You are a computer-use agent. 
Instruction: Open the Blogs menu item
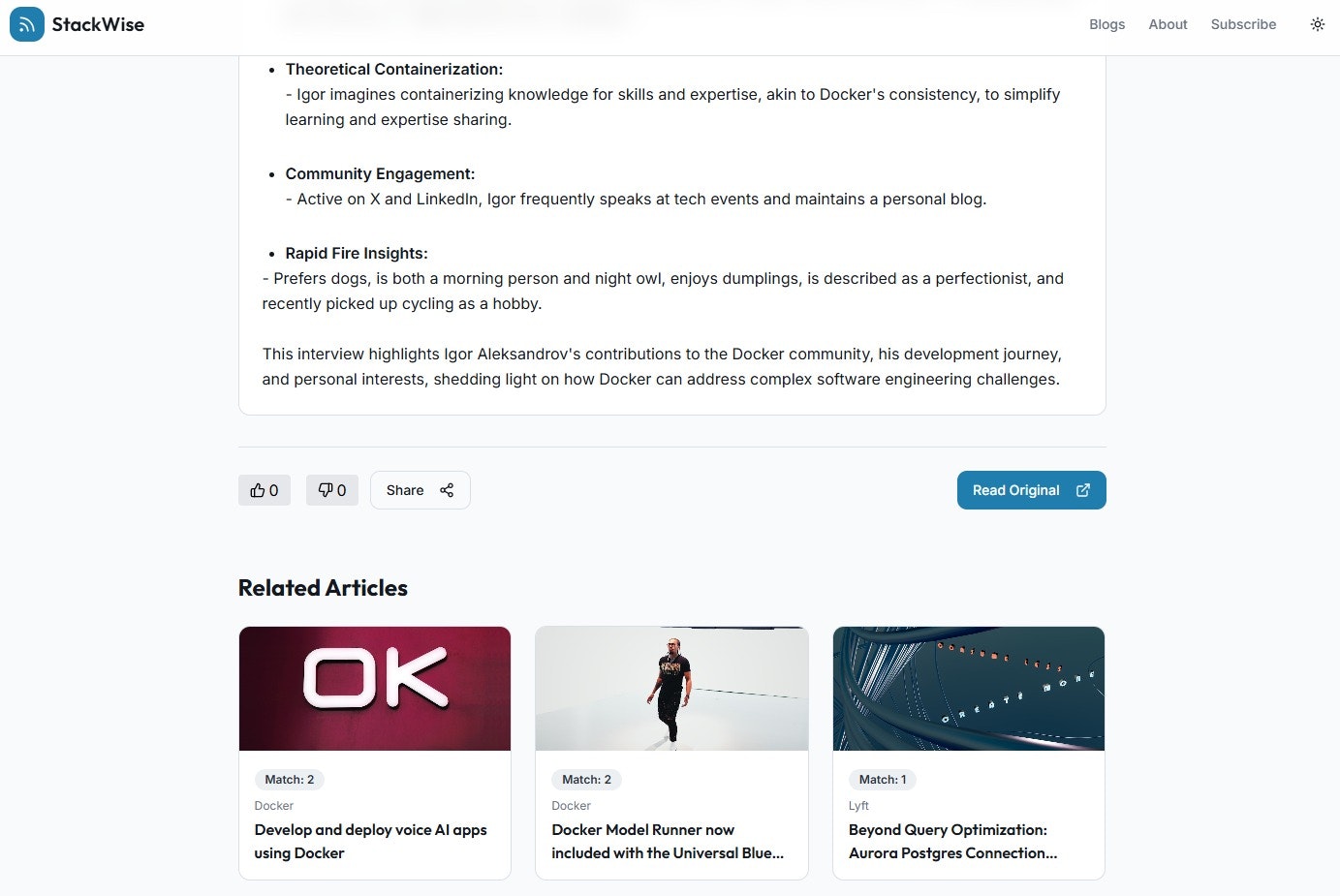coord(1106,24)
